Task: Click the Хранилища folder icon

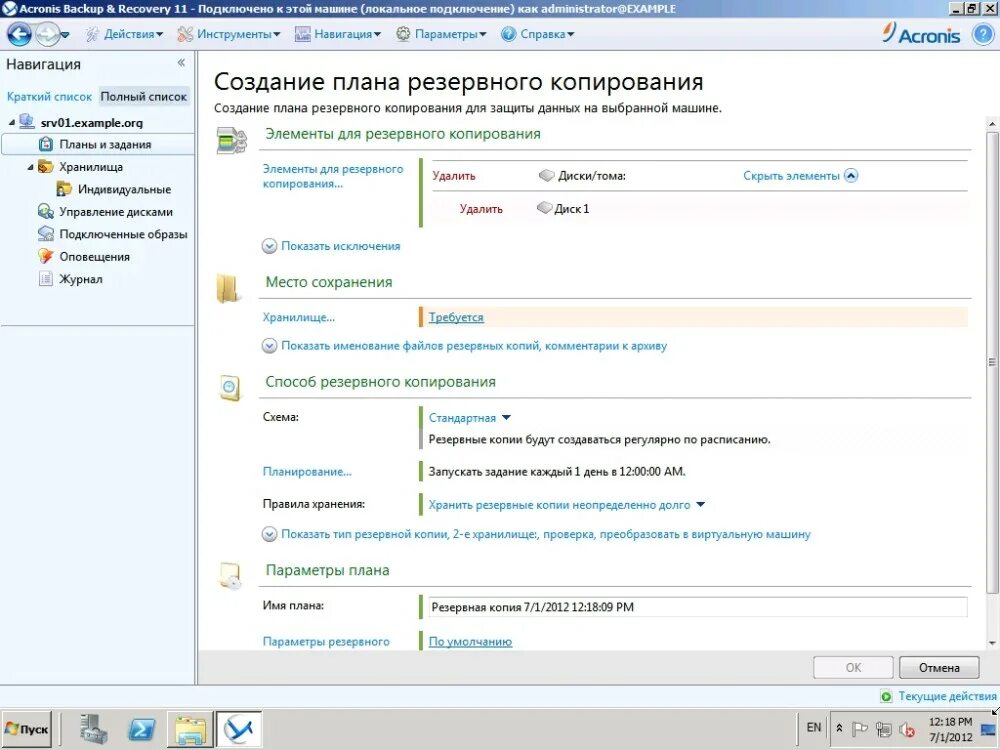Action: pos(45,167)
